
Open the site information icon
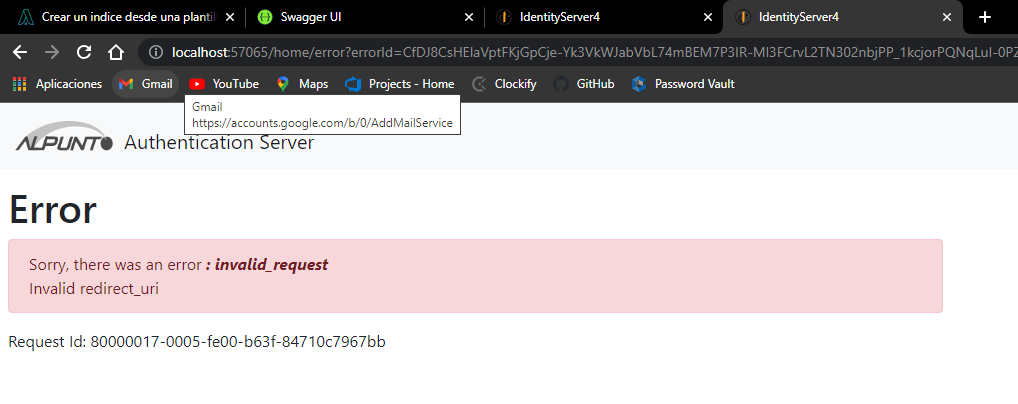pos(156,52)
